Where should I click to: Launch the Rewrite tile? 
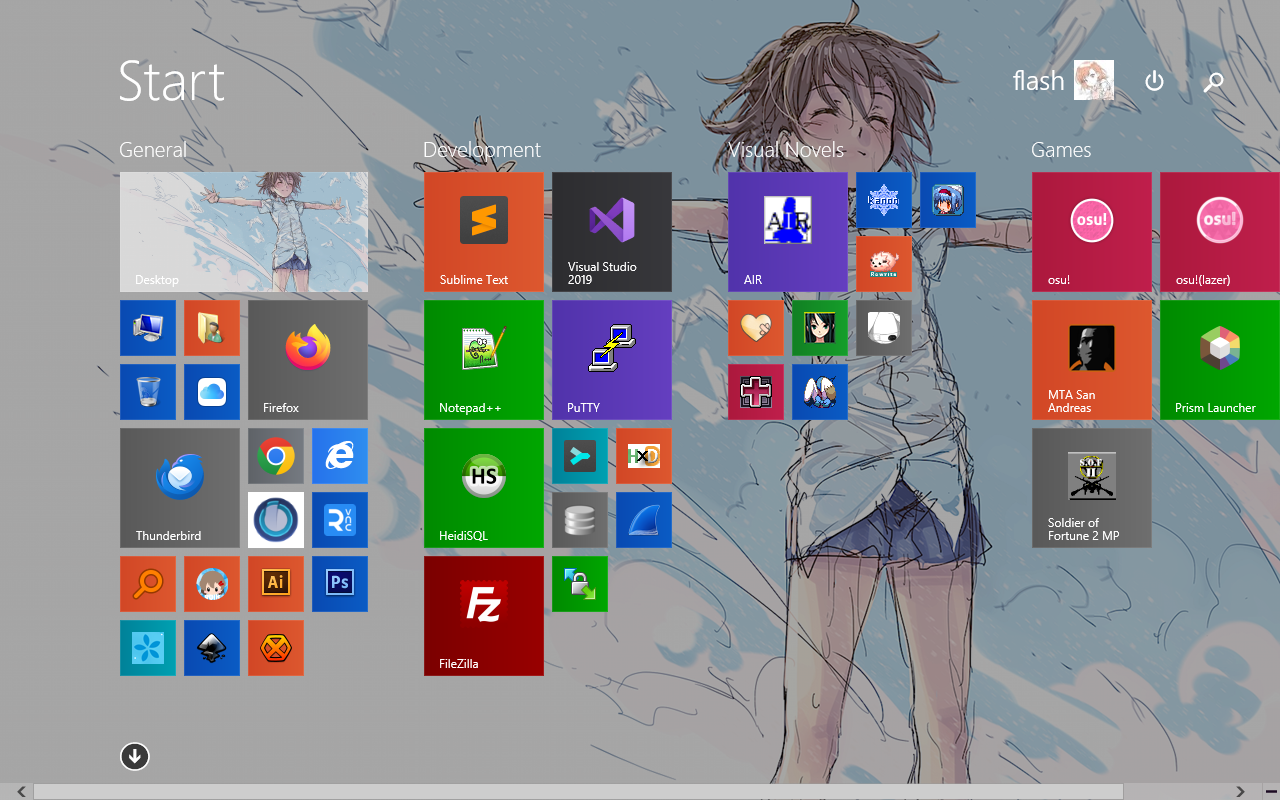pos(884,264)
